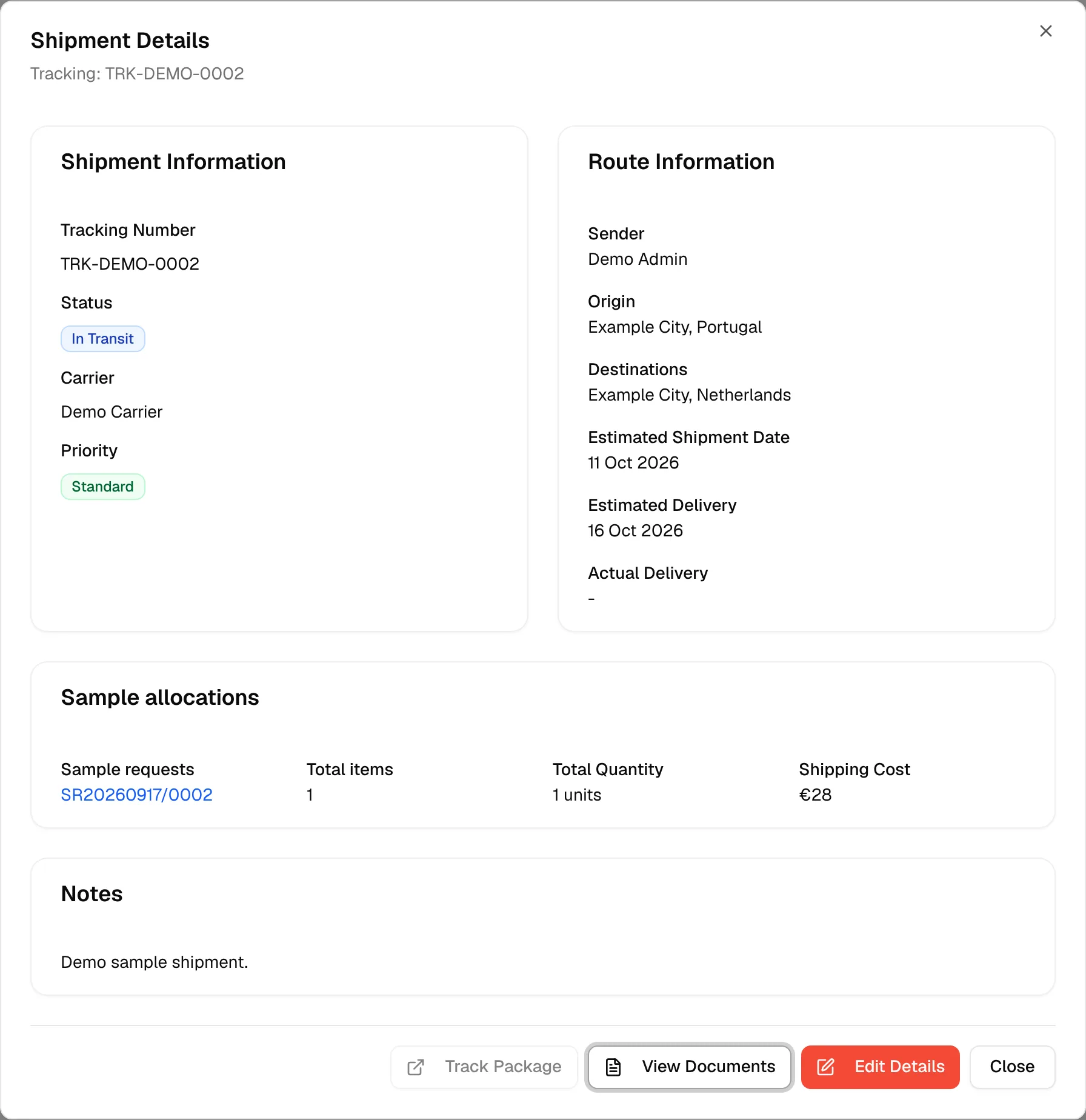Image resolution: width=1086 pixels, height=1120 pixels.
Task: Click the Demo Carrier value
Action: point(112,412)
